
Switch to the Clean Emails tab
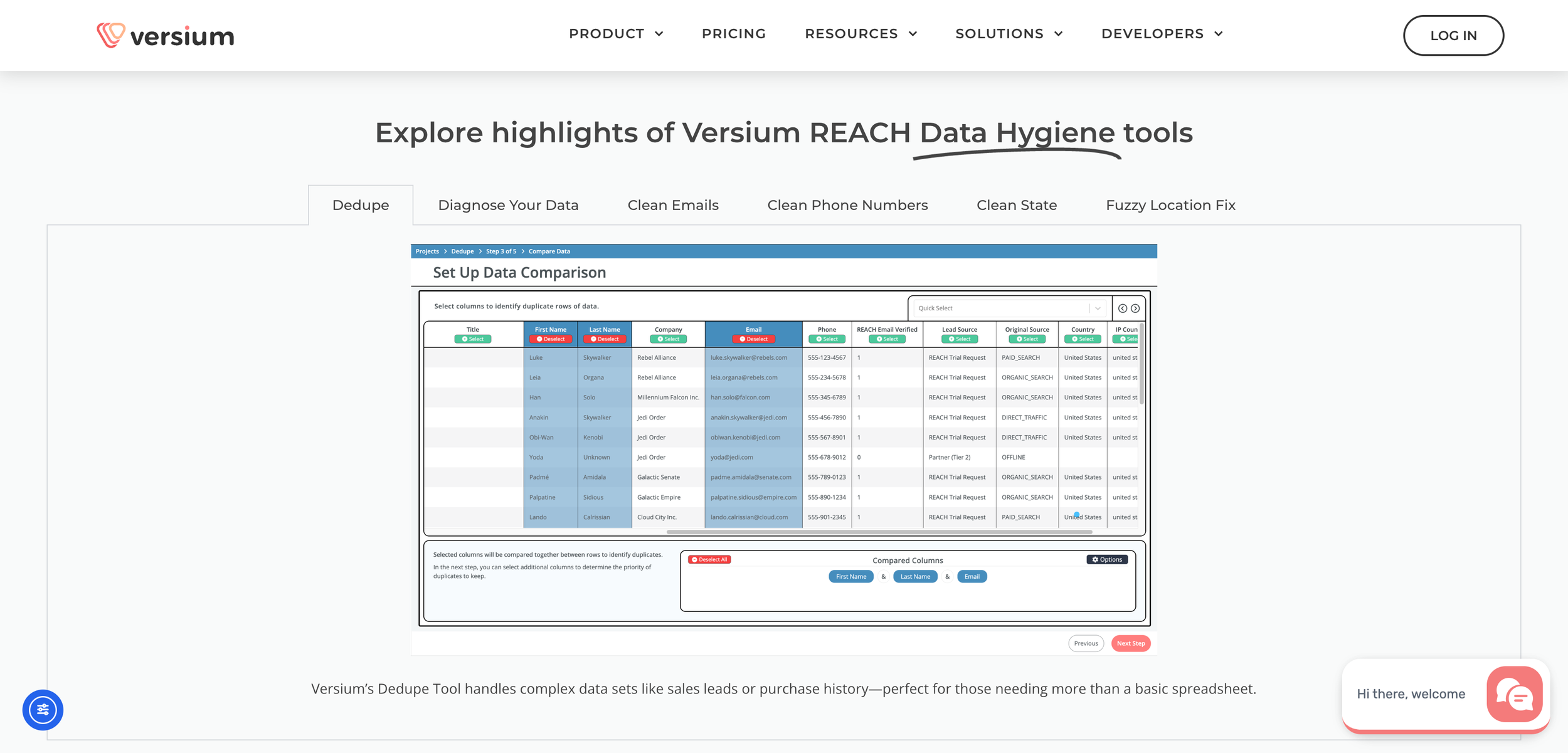(672, 205)
